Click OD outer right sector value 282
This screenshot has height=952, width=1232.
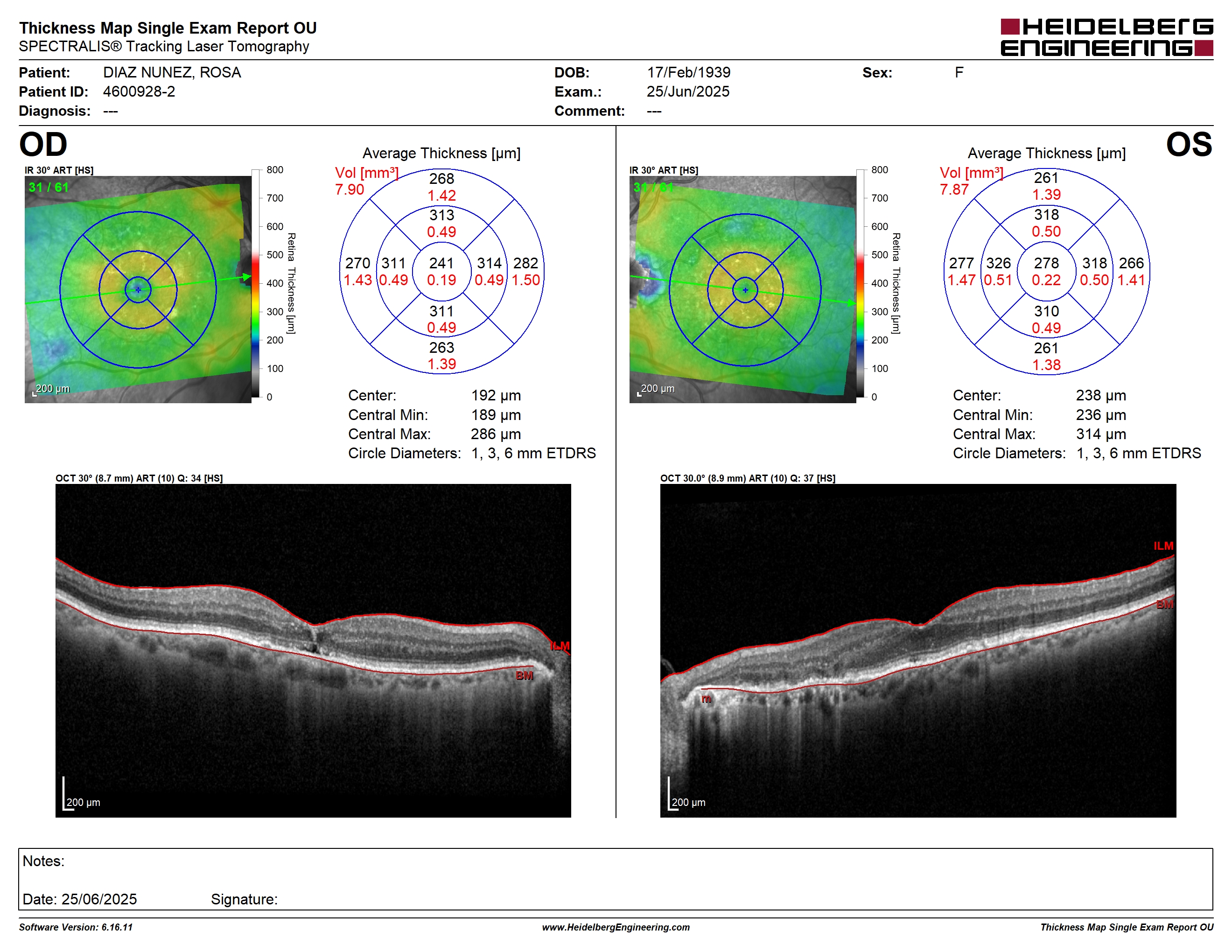pos(525,263)
